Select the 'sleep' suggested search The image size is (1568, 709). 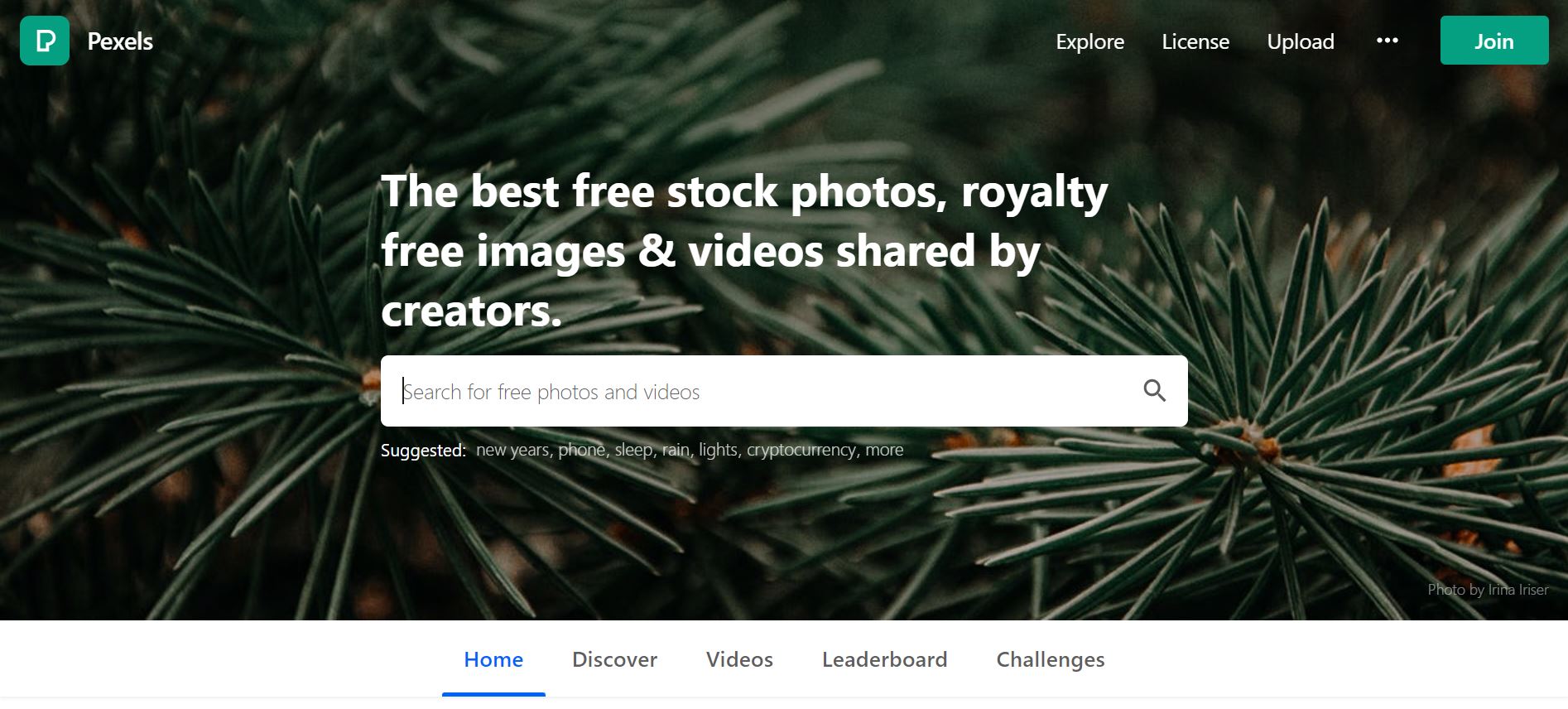tap(634, 450)
